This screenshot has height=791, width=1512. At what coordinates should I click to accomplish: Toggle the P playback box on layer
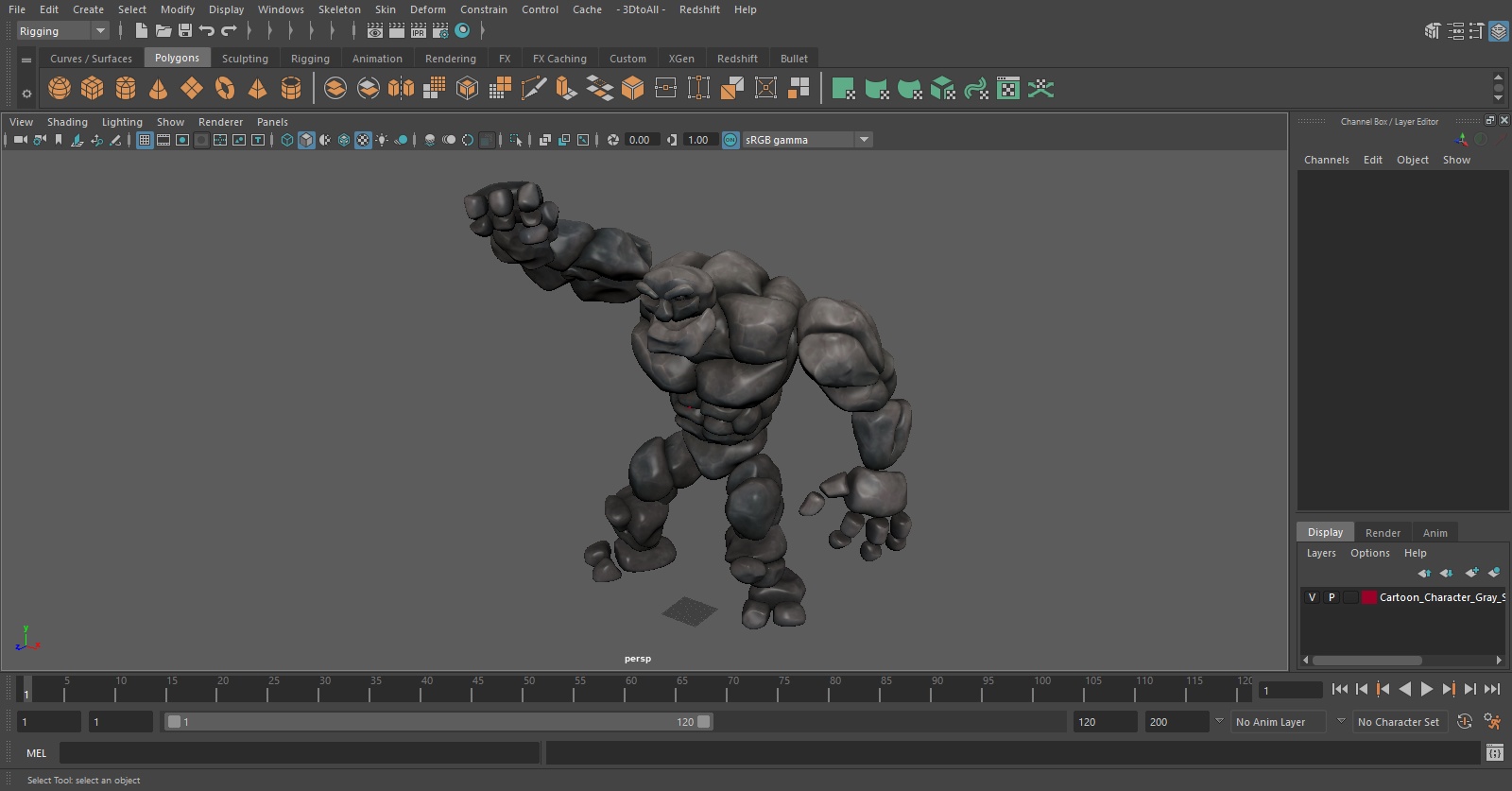coord(1332,597)
